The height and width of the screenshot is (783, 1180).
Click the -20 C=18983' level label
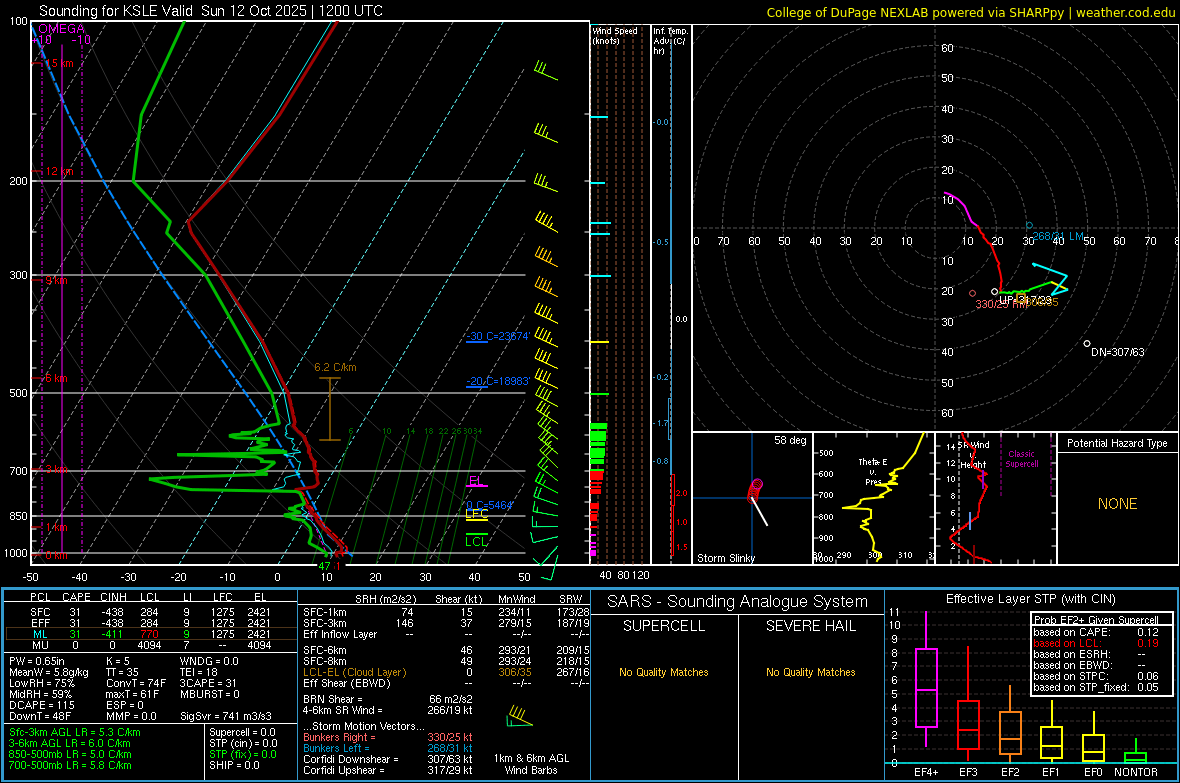point(498,381)
